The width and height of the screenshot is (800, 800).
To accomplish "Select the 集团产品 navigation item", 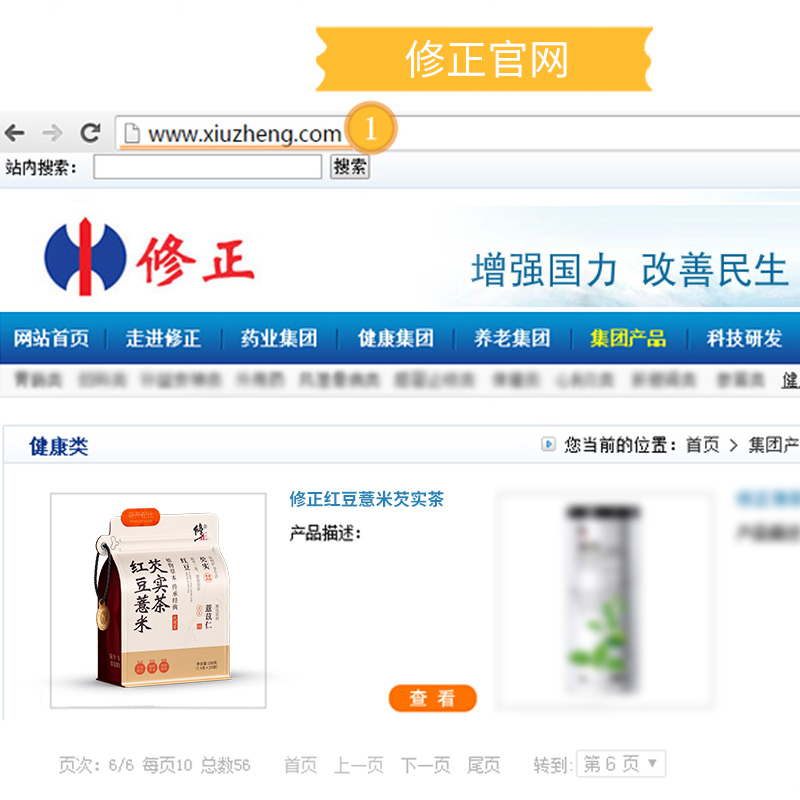I will point(629,338).
